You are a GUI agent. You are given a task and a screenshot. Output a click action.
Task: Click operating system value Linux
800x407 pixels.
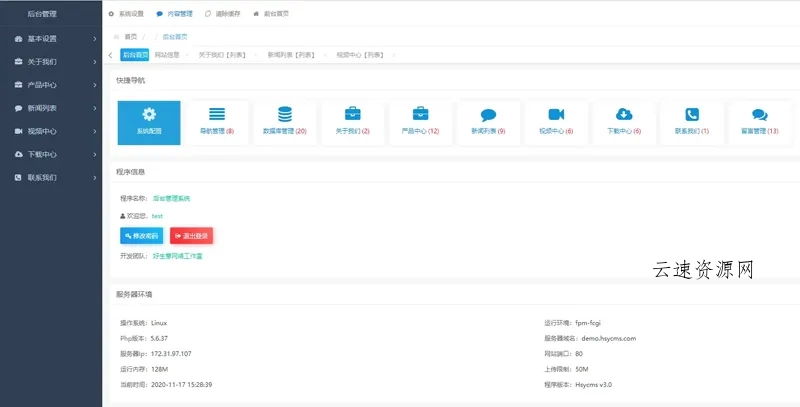[159, 323]
